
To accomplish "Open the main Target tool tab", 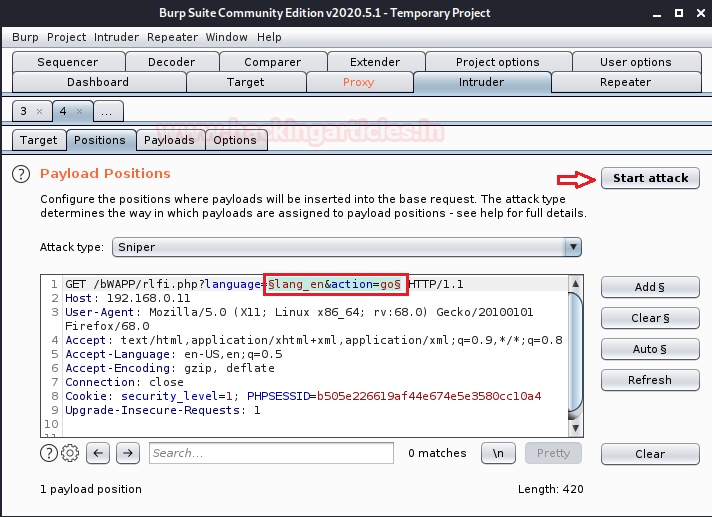I will click(x=246, y=82).
